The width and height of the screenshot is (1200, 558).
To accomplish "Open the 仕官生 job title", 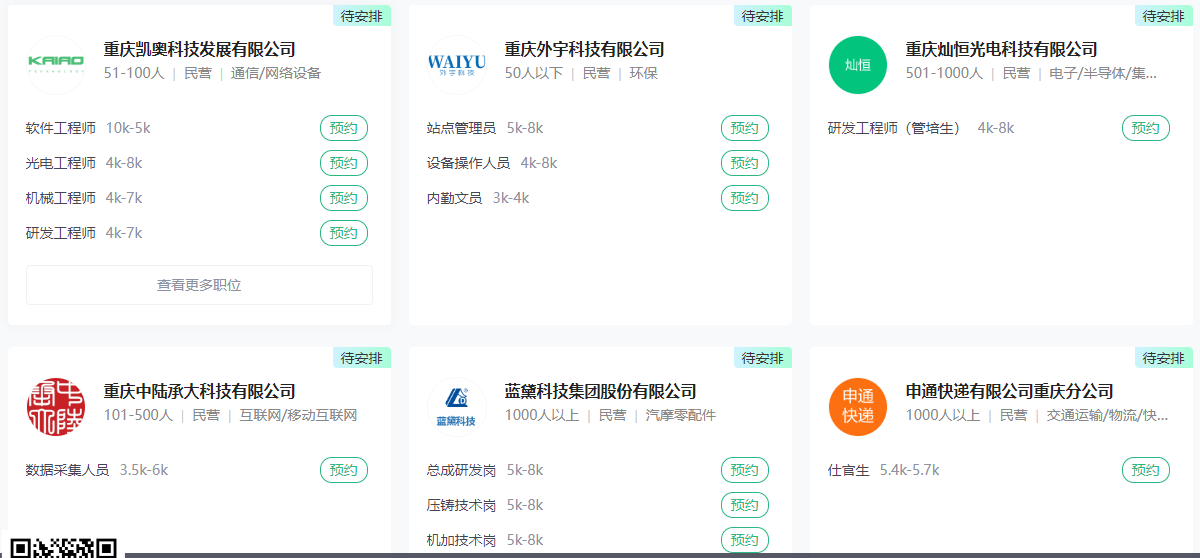I will [849, 470].
